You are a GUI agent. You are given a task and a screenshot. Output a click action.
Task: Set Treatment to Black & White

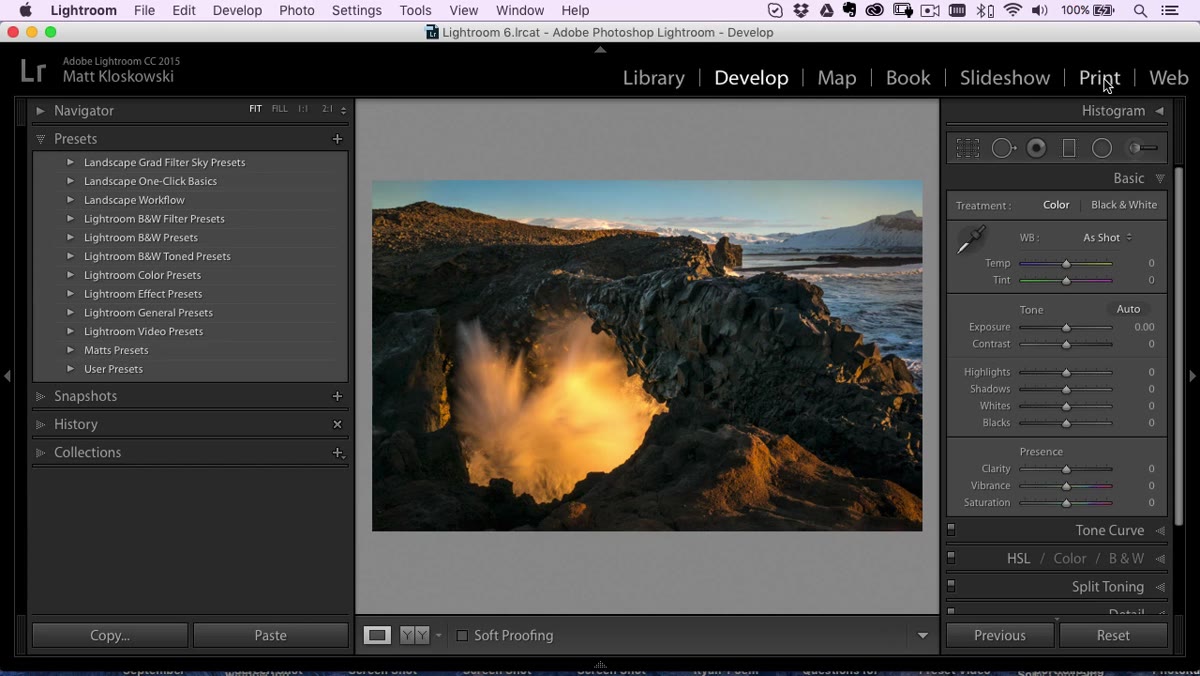pos(1124,205)
